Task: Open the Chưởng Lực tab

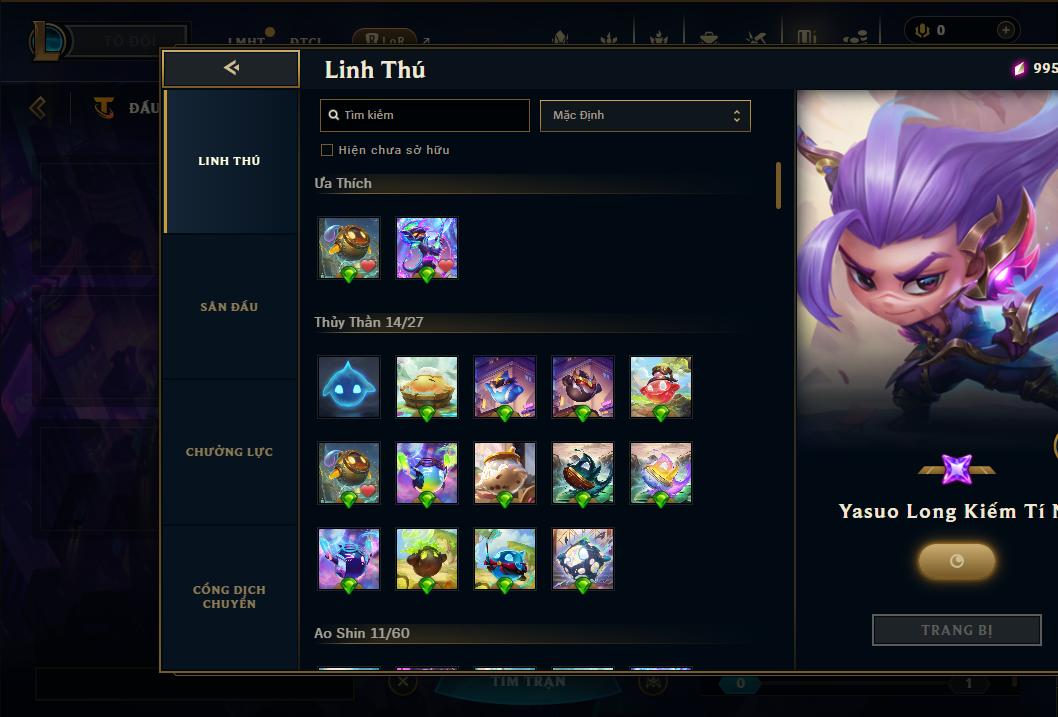Action: pos(229,452)
